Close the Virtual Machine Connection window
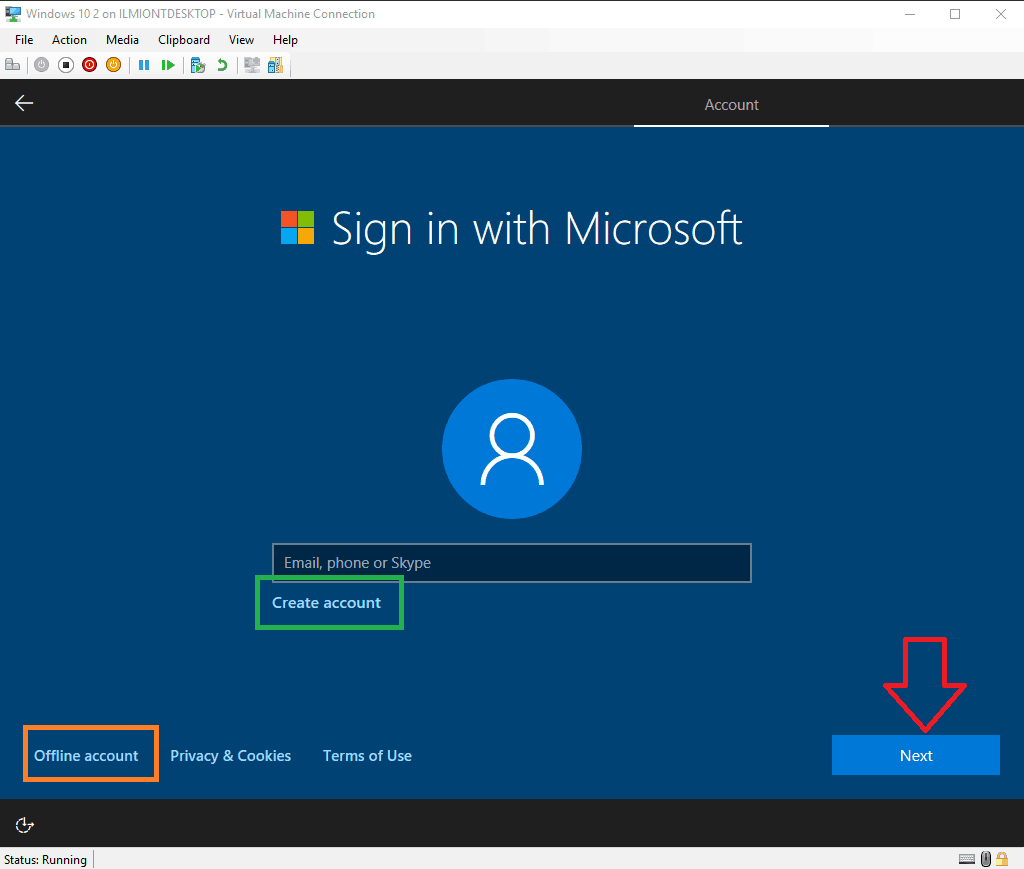1024x869 pixels. 1000,14
